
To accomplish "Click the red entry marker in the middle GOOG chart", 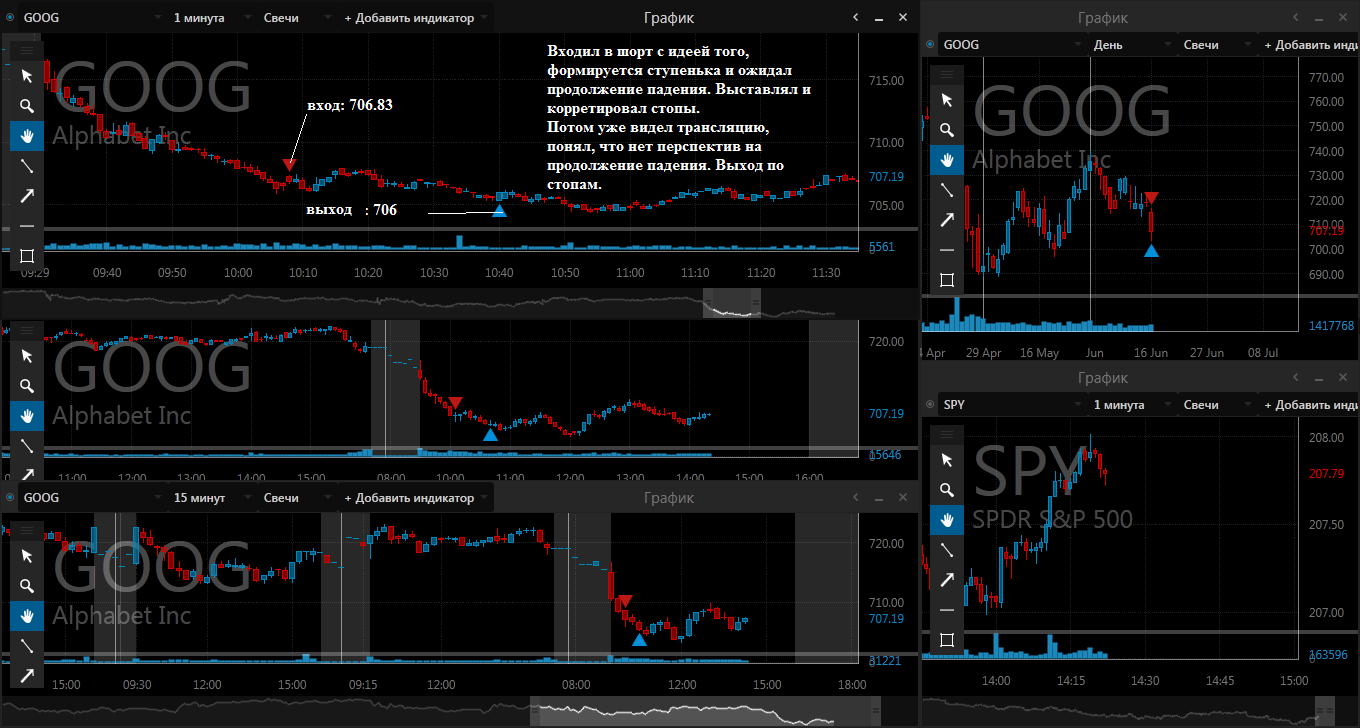I will pyautogui.click(x=455, y=403).
